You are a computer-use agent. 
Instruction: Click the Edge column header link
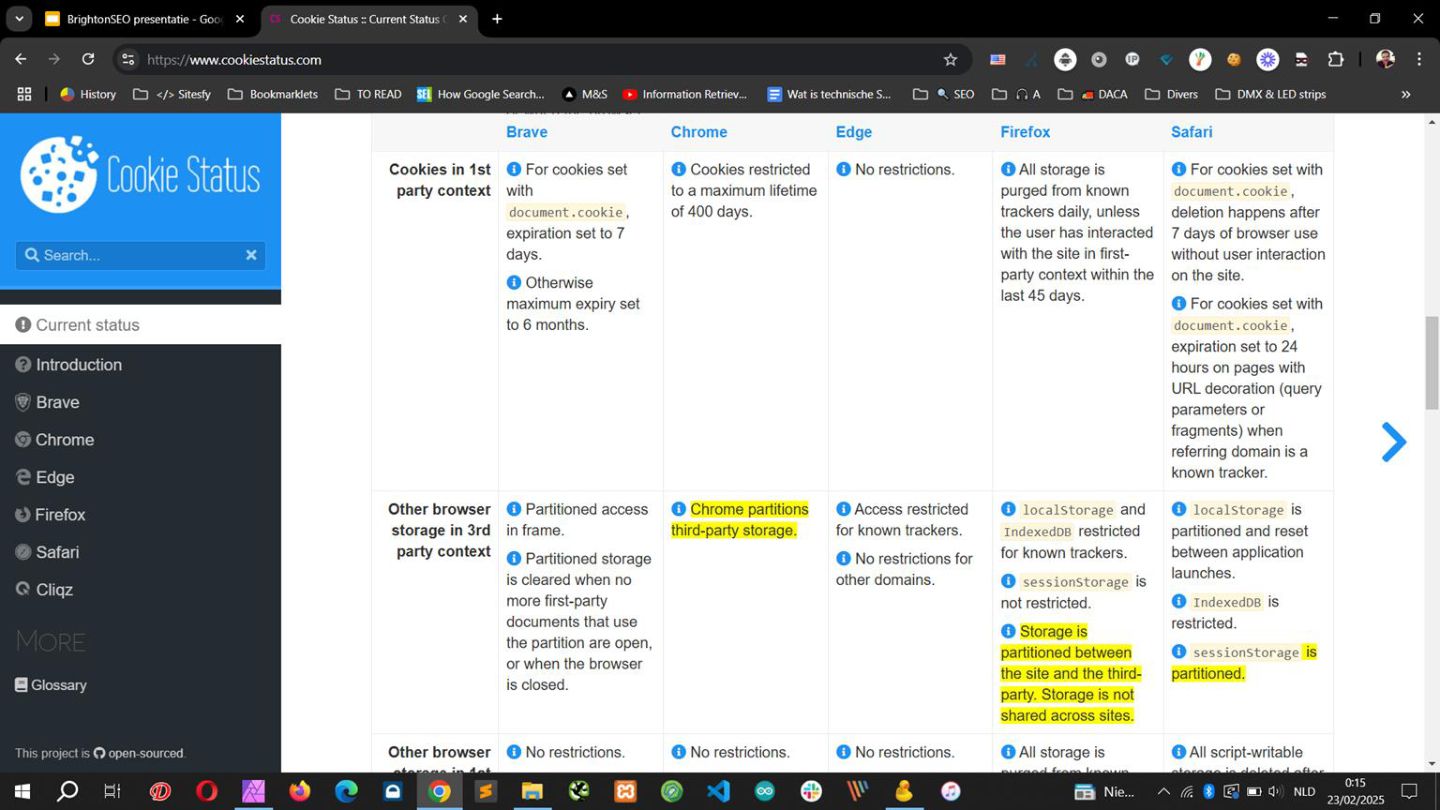854,132
